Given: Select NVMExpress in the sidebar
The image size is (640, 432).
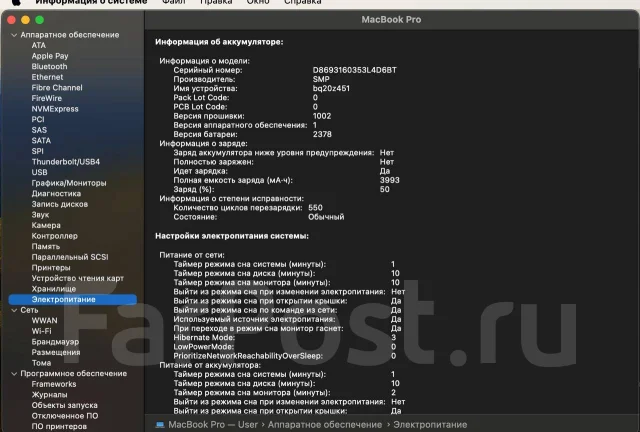Looking at the screenshot, I should [55, 109].
